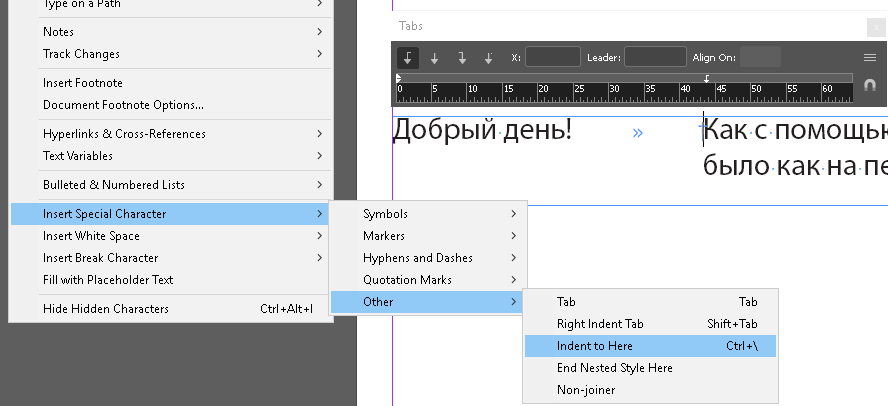The image size is (888, 406).
Task: Open Hyphens and Dashes submenu
Action: (429, 258)
